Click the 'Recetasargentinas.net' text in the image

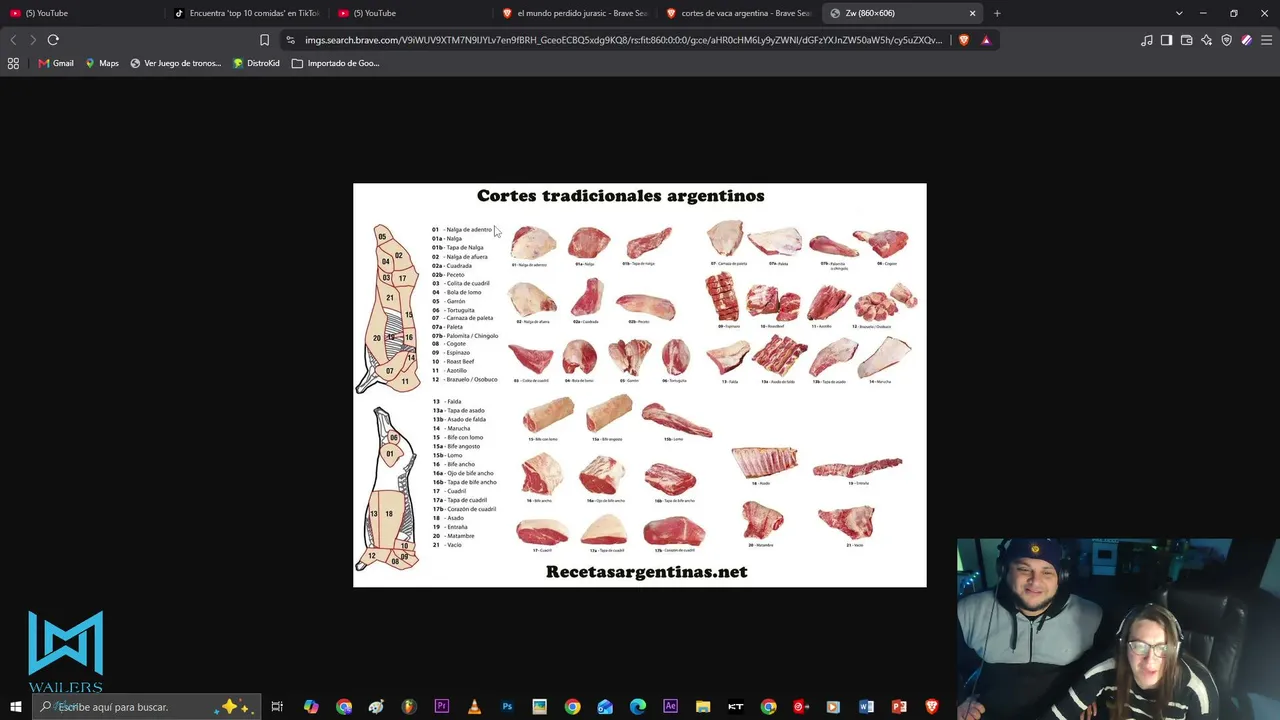point(646,572)
